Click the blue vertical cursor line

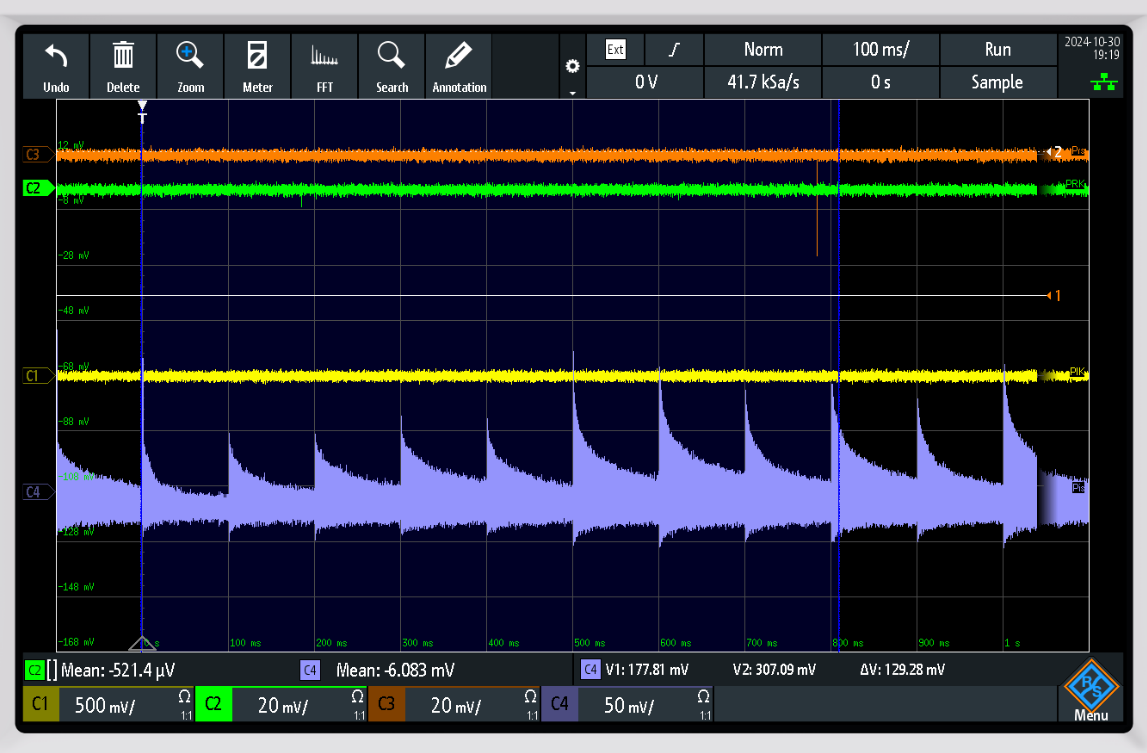(x=838, y=300)
